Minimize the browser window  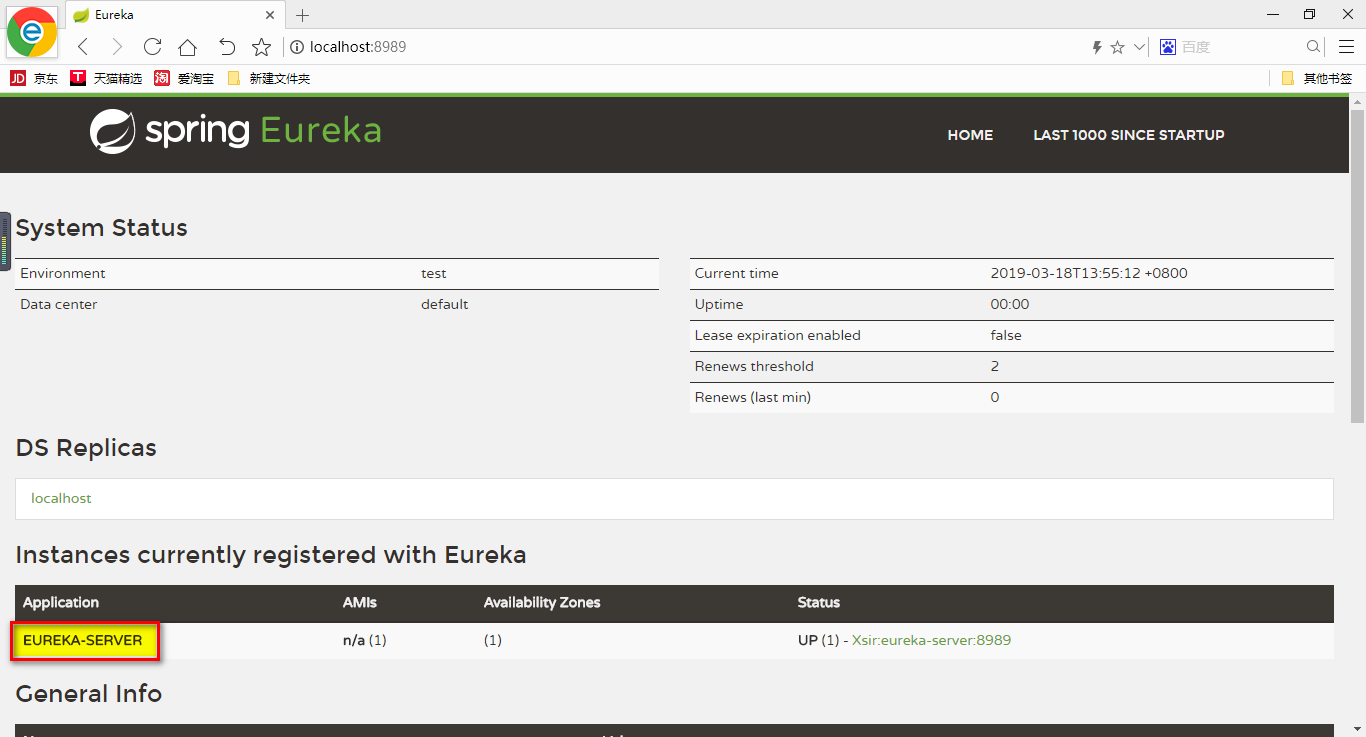[1273, 14]
